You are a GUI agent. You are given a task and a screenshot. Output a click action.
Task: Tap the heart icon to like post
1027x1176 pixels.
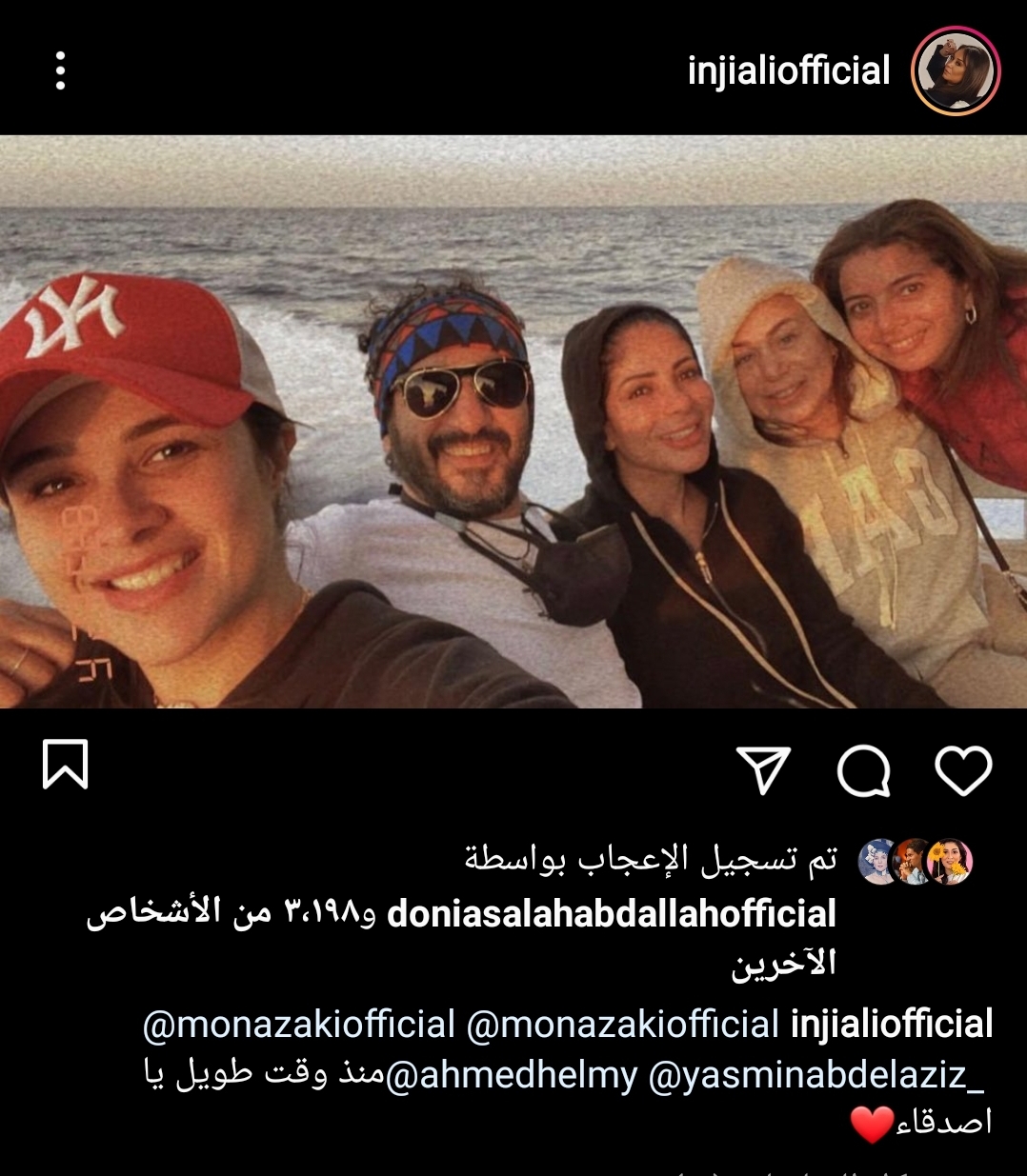click(x=963, y=769)
